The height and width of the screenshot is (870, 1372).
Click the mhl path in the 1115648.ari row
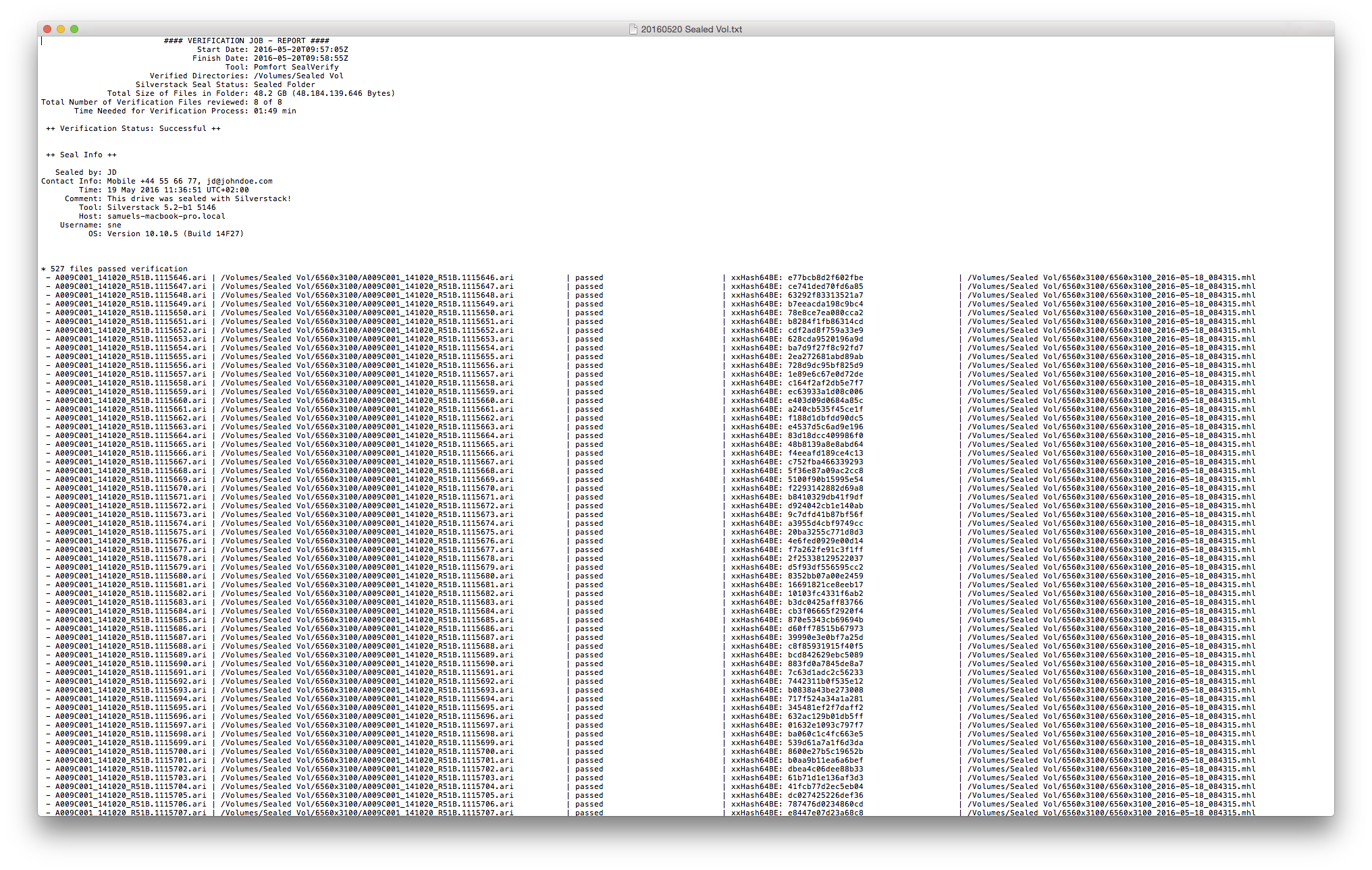tap(1111, 295)
